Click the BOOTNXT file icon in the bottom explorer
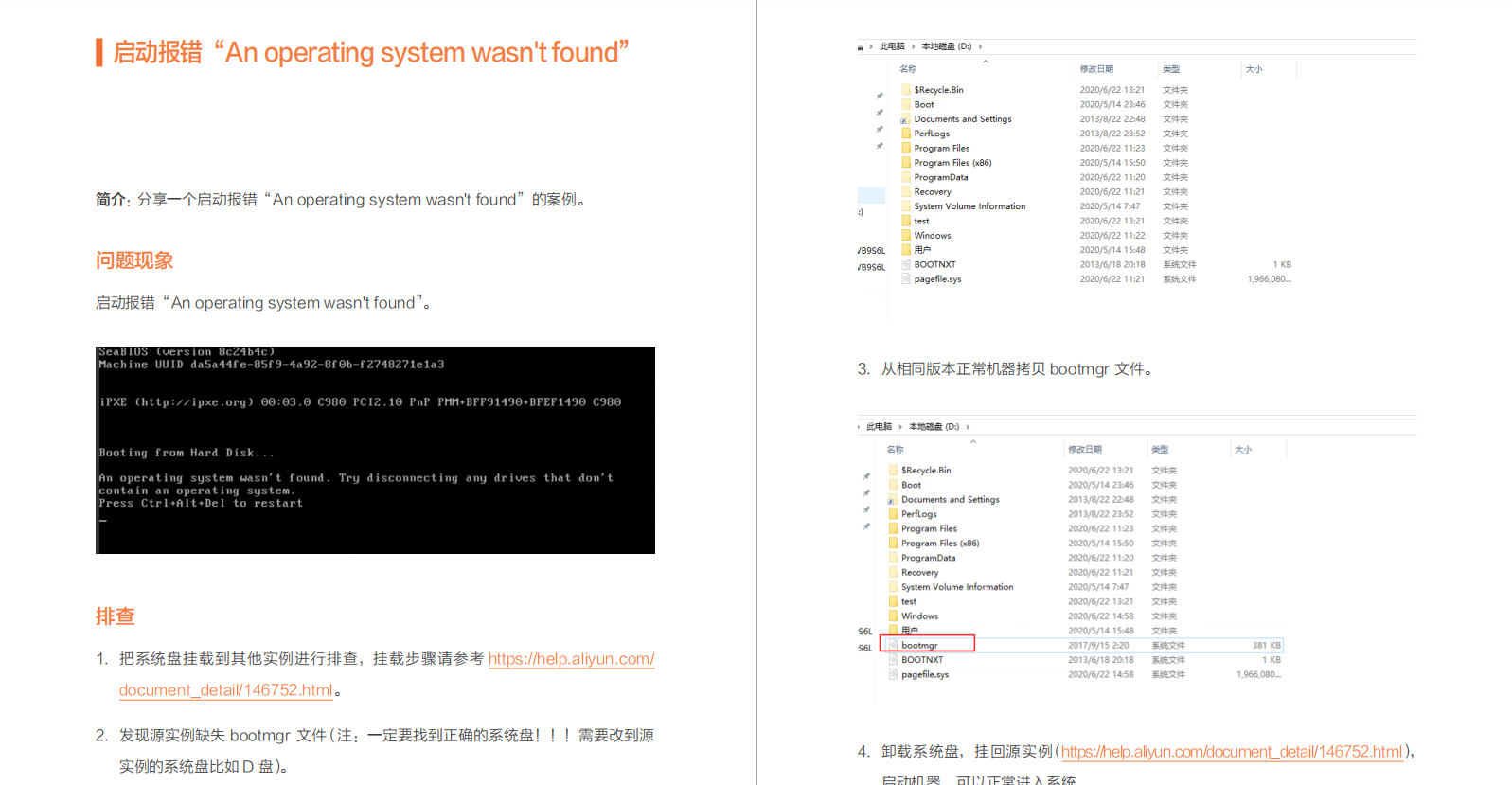This screenshot has height=785, width=1512. pyautogui.click(x=893, y=660)
